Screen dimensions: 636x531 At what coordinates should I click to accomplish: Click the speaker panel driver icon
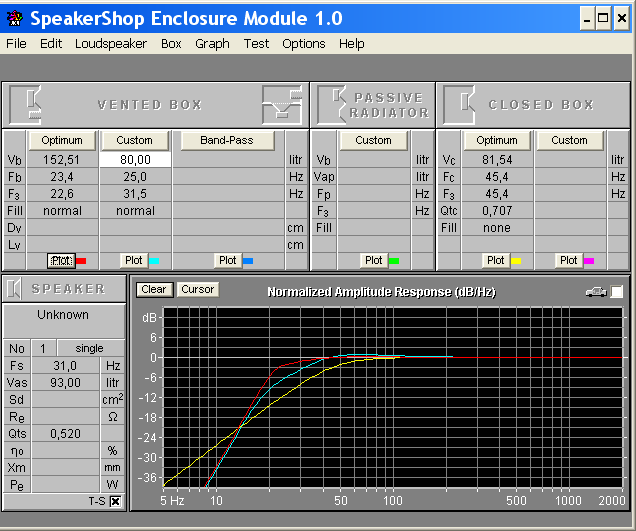point(14,289)
